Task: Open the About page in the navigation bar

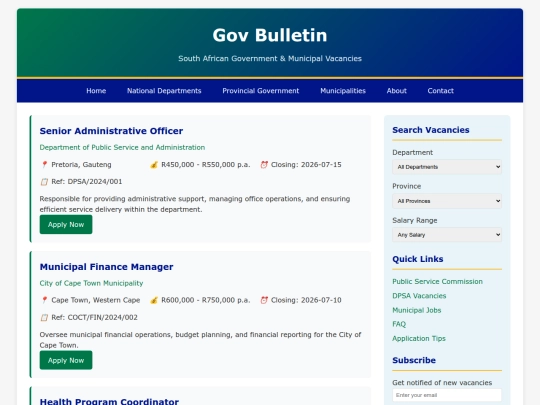Action: (396, 91)
